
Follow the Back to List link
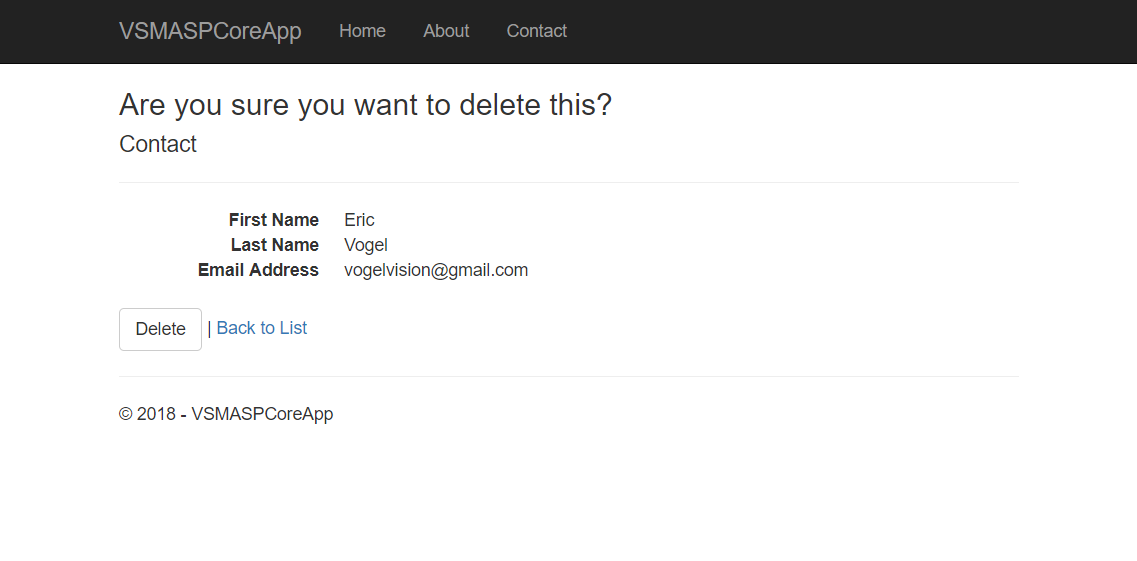pyautogui.click(x=261, y=328)
